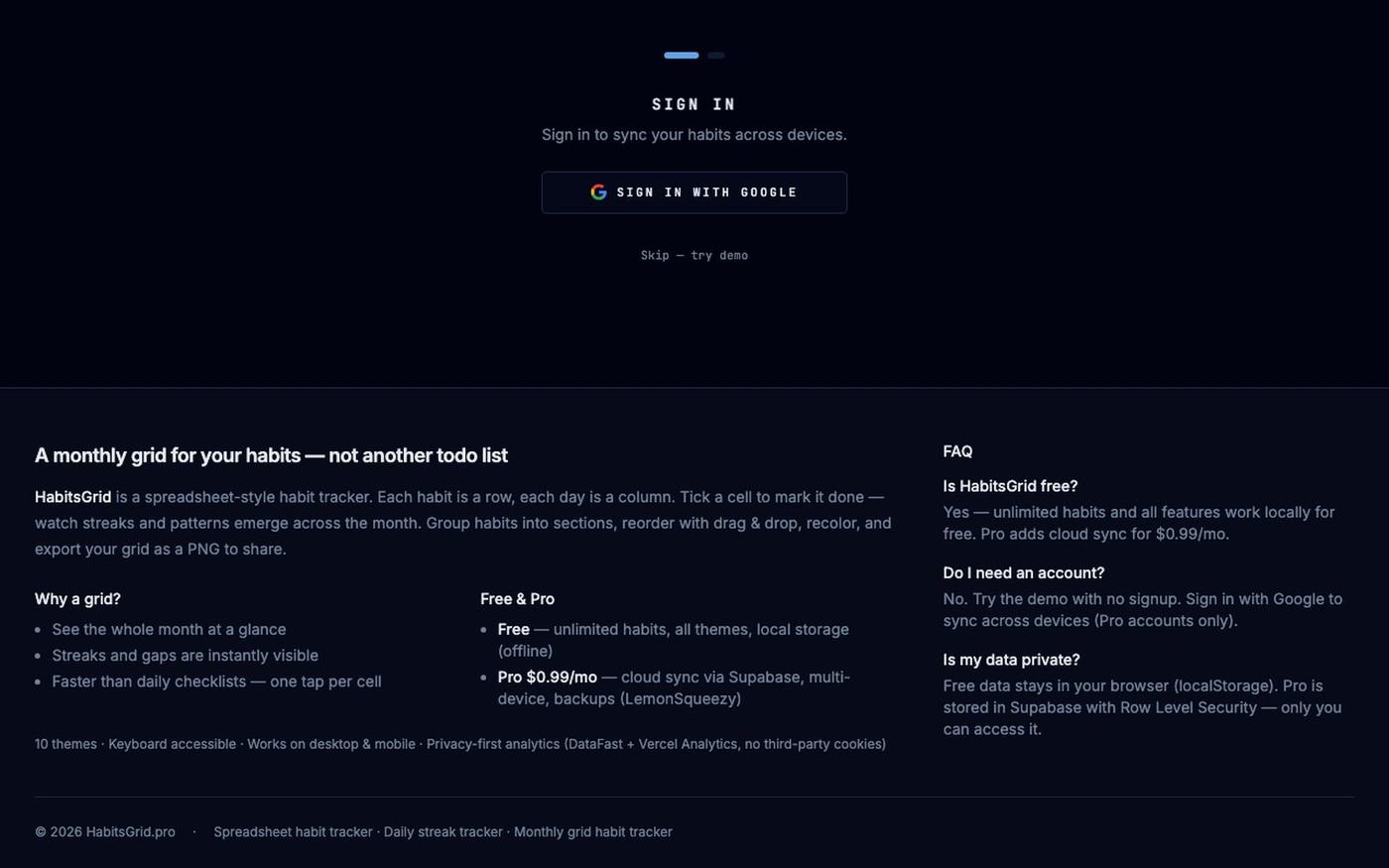
Task: Click the 'SIGN IN' title heading
Action: 694,104
